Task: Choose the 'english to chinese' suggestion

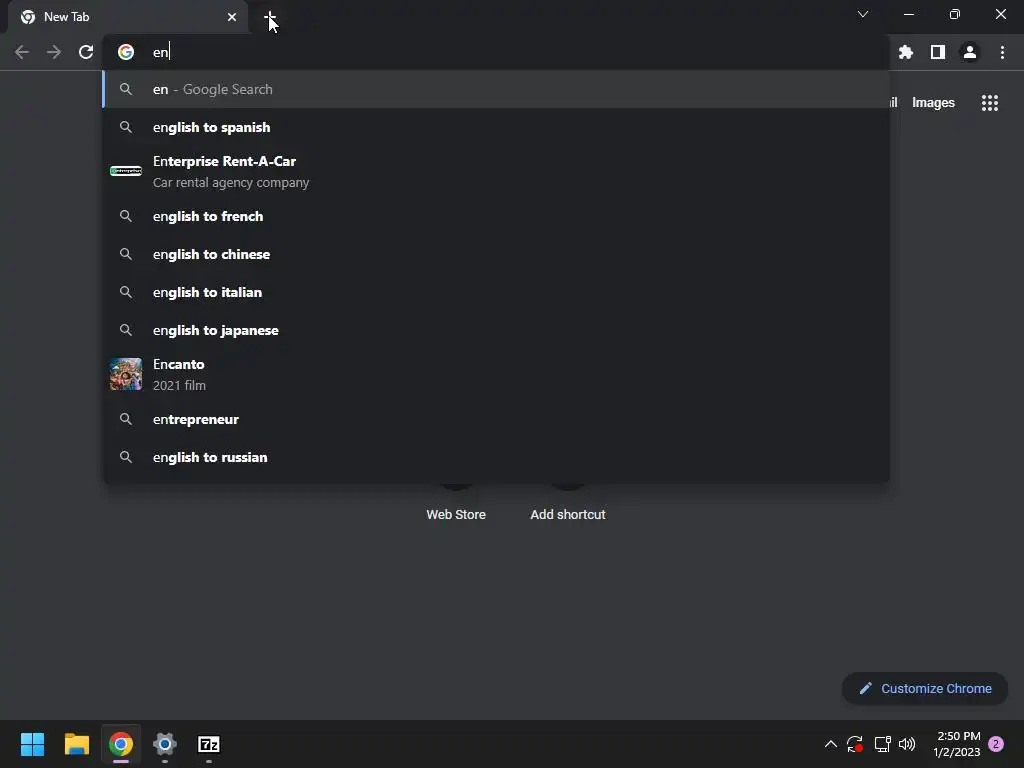Action: coord(496,254)
